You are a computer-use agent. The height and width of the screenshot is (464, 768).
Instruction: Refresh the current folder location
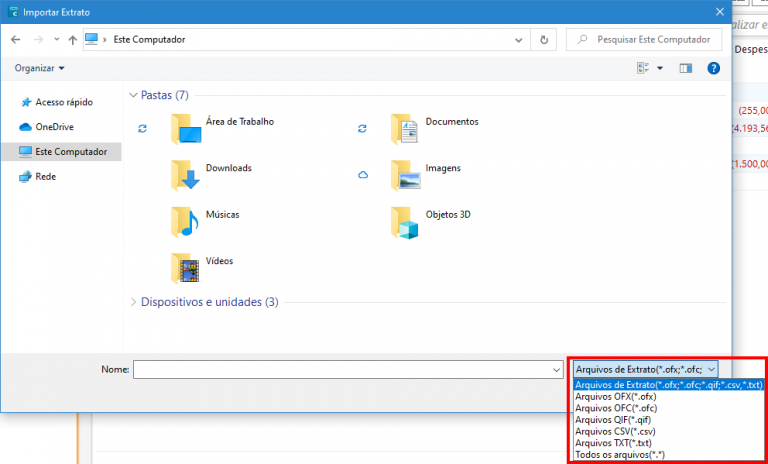point(544,40)
